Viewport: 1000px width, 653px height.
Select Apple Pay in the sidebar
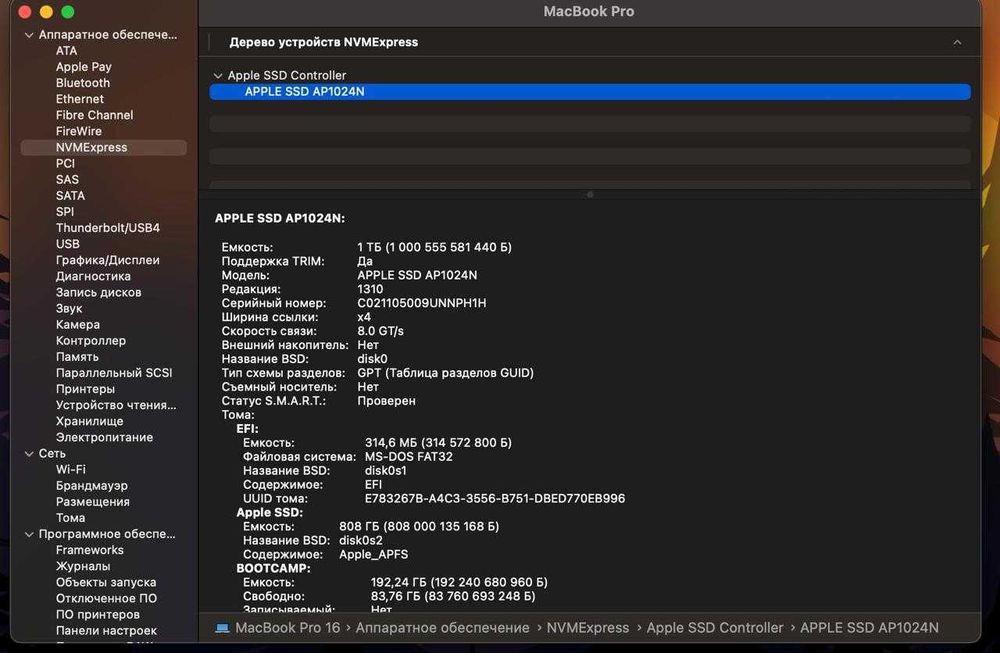84,67
